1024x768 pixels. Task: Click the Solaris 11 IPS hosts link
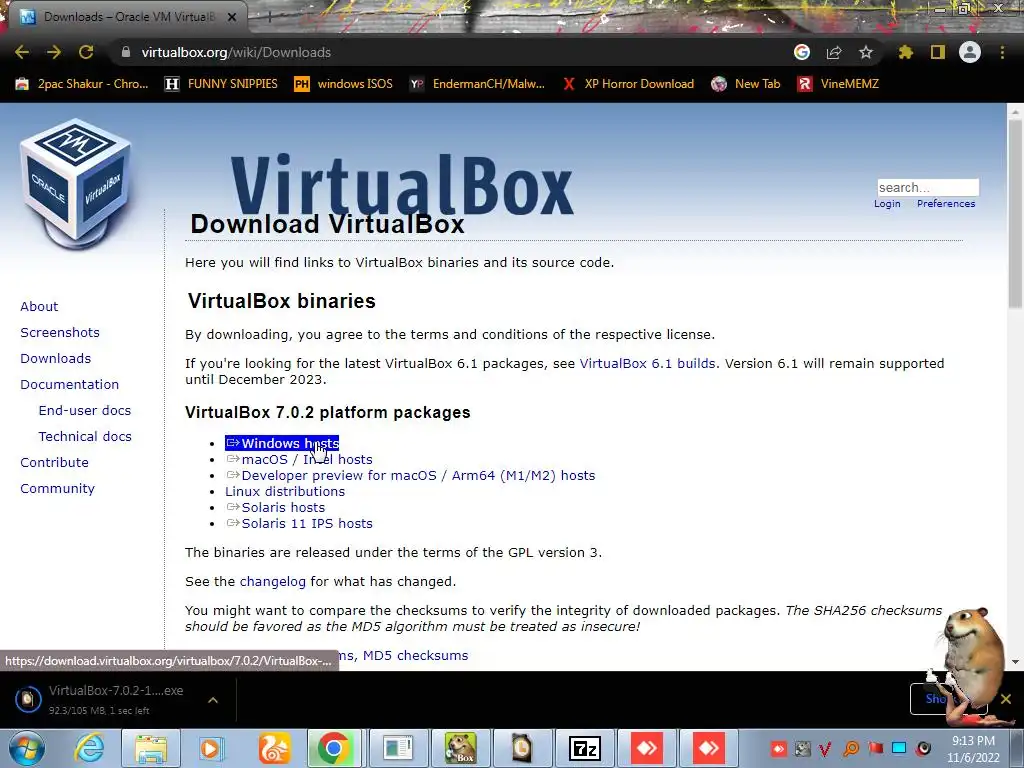coord(299,524)
